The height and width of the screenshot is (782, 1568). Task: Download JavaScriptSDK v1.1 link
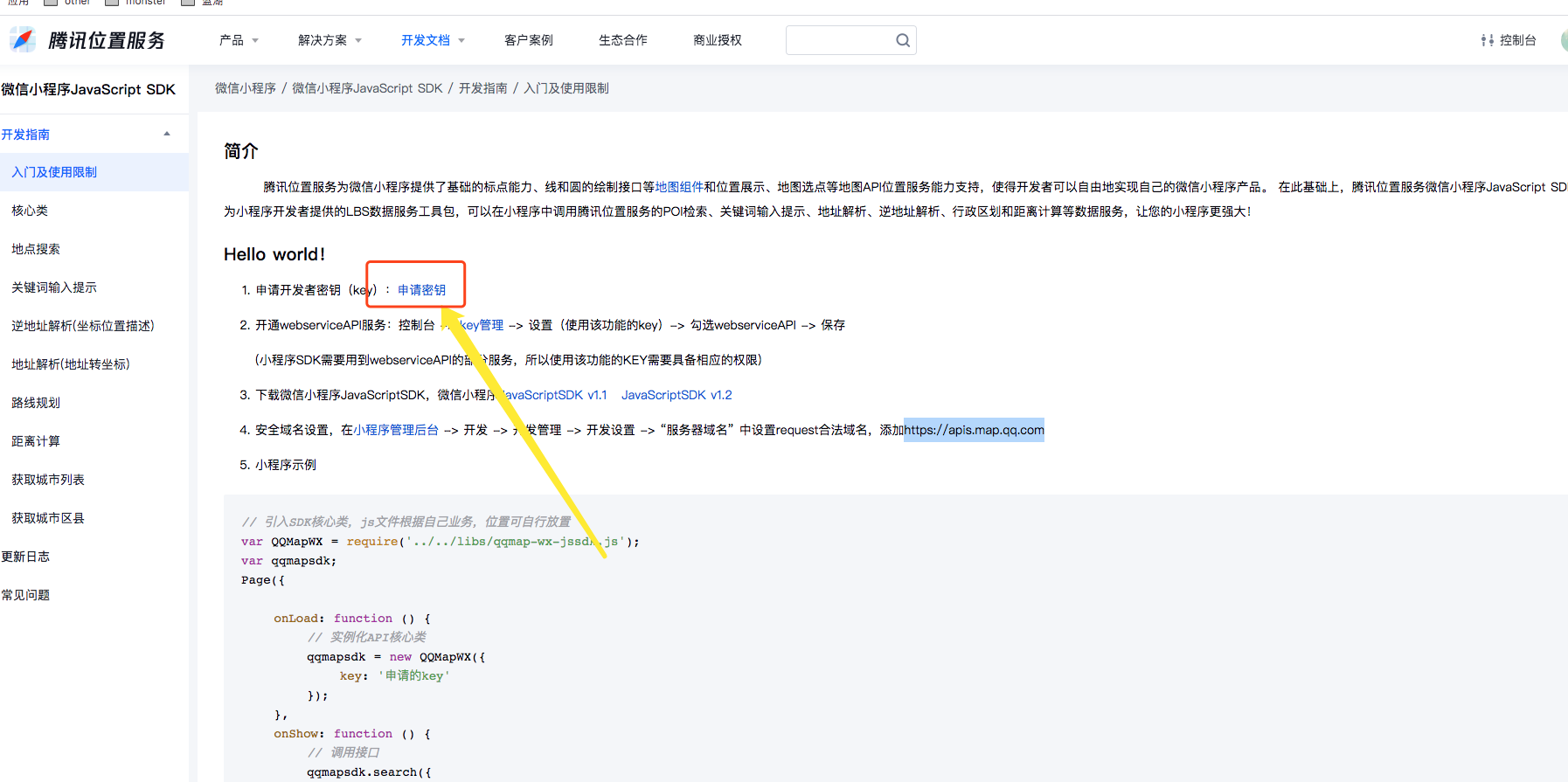(553, 395)
